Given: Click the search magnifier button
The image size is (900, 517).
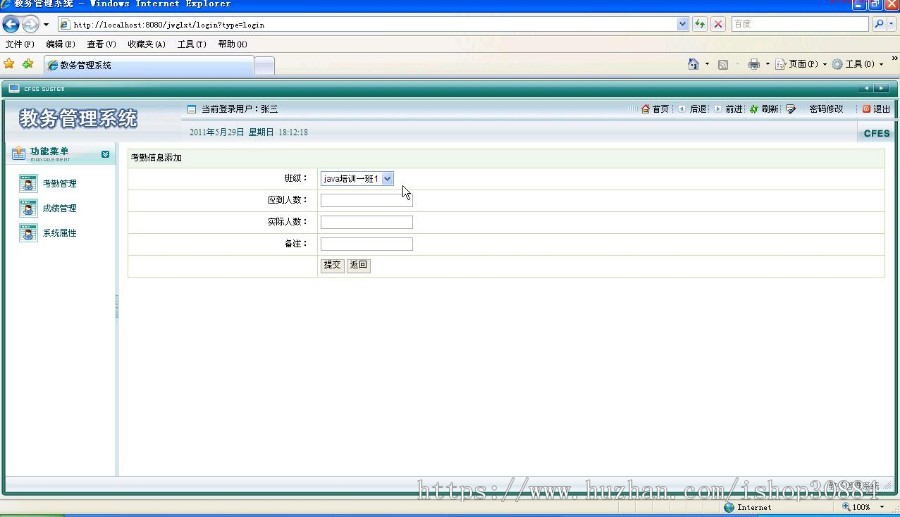Looking at the screenshot, I should point(878,24).
